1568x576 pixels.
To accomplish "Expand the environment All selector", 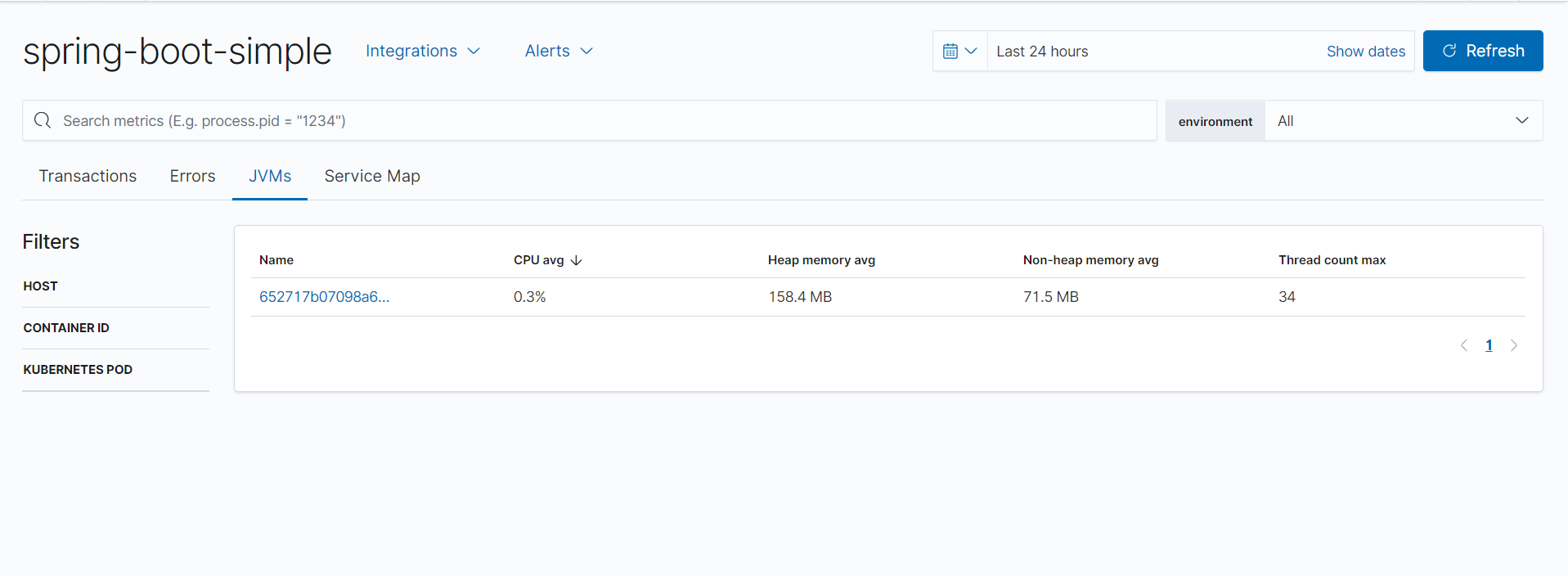I will (1403, 121).
